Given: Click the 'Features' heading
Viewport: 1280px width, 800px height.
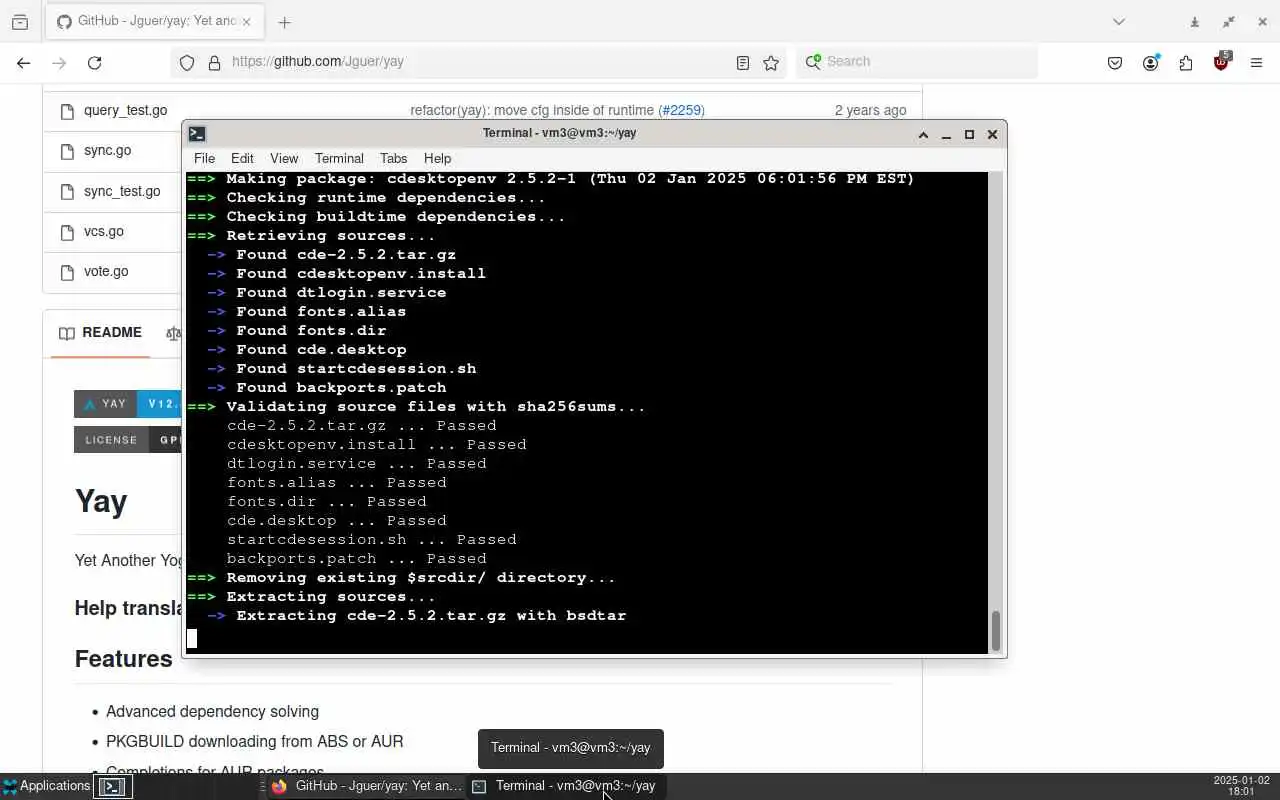Looking at the screenshot, I should pos(123,659).
